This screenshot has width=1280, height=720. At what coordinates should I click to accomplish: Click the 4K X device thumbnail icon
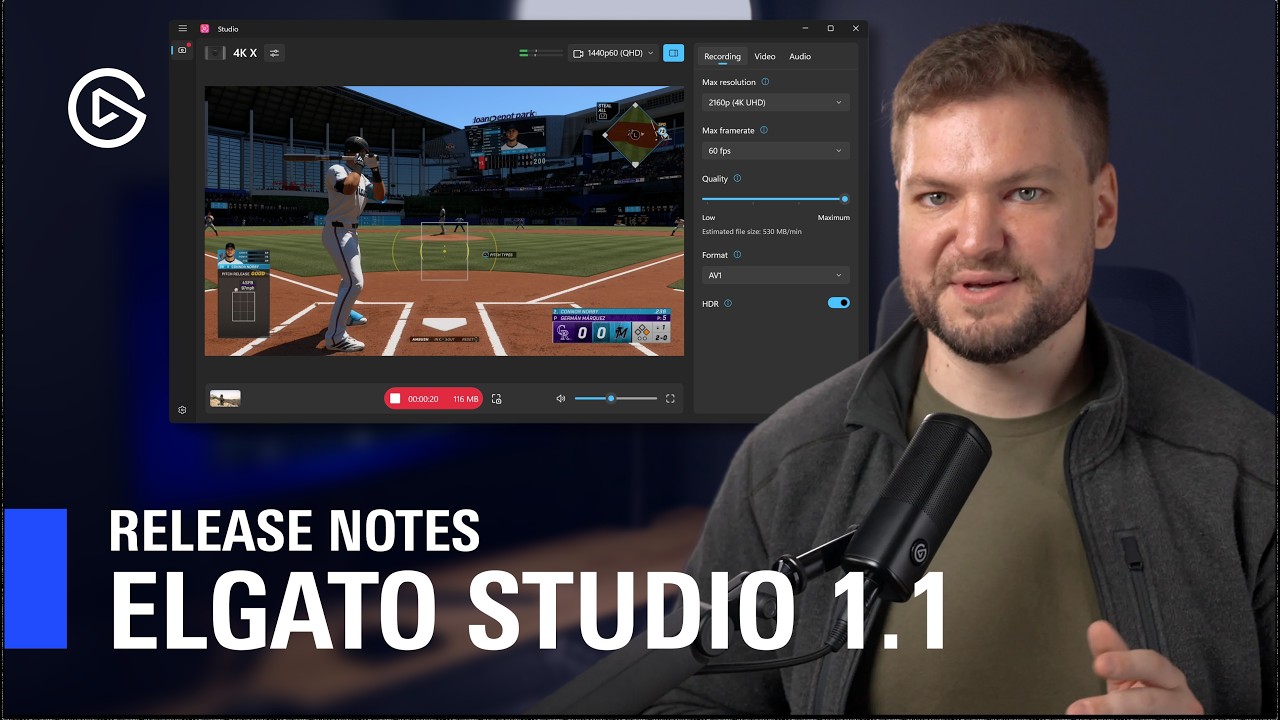coord(215,53)
